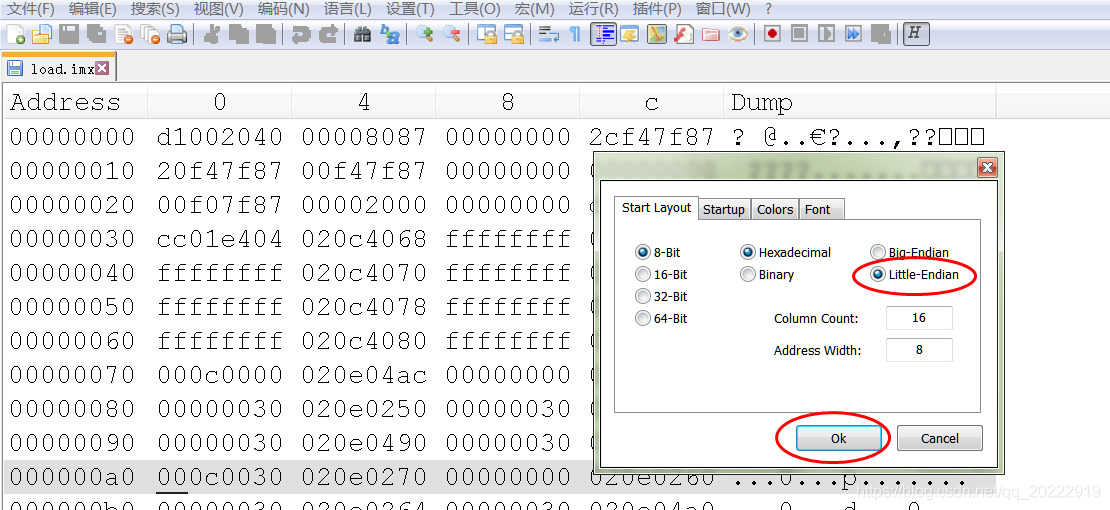Image resolution: width=1110 pixels, height=510 pixels.
Task: Toggle HEX-Editor view H icon
Action: (x=916, y=34)
